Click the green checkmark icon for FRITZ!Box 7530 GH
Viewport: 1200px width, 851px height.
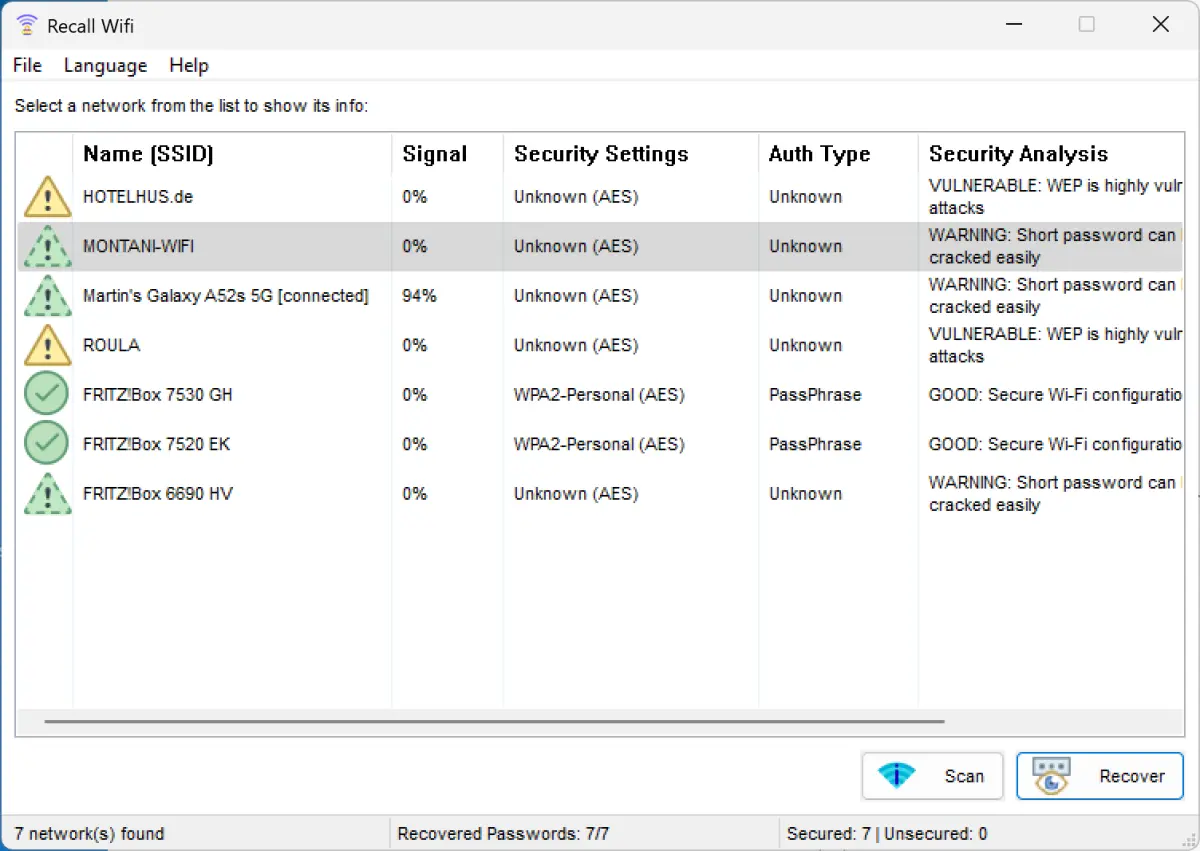click(47, 394)
